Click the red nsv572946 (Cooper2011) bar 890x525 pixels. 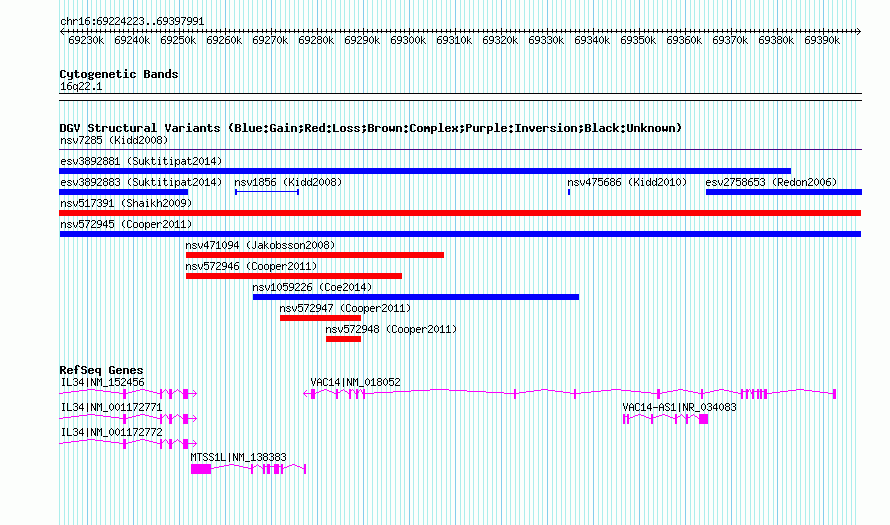pyautogui.click(x=294, y=276)
